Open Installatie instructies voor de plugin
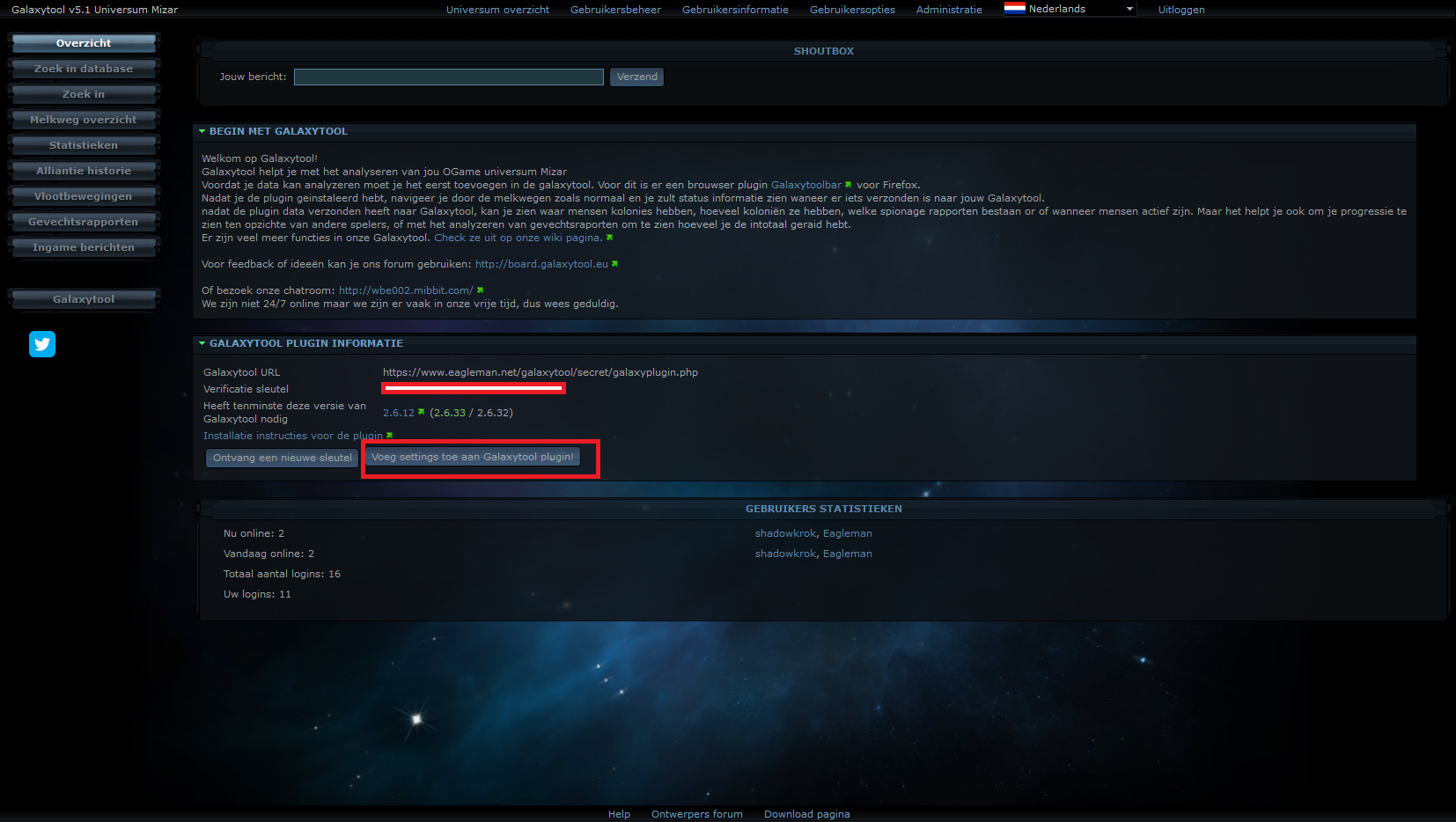1456x822 pixels. point(293,436)
